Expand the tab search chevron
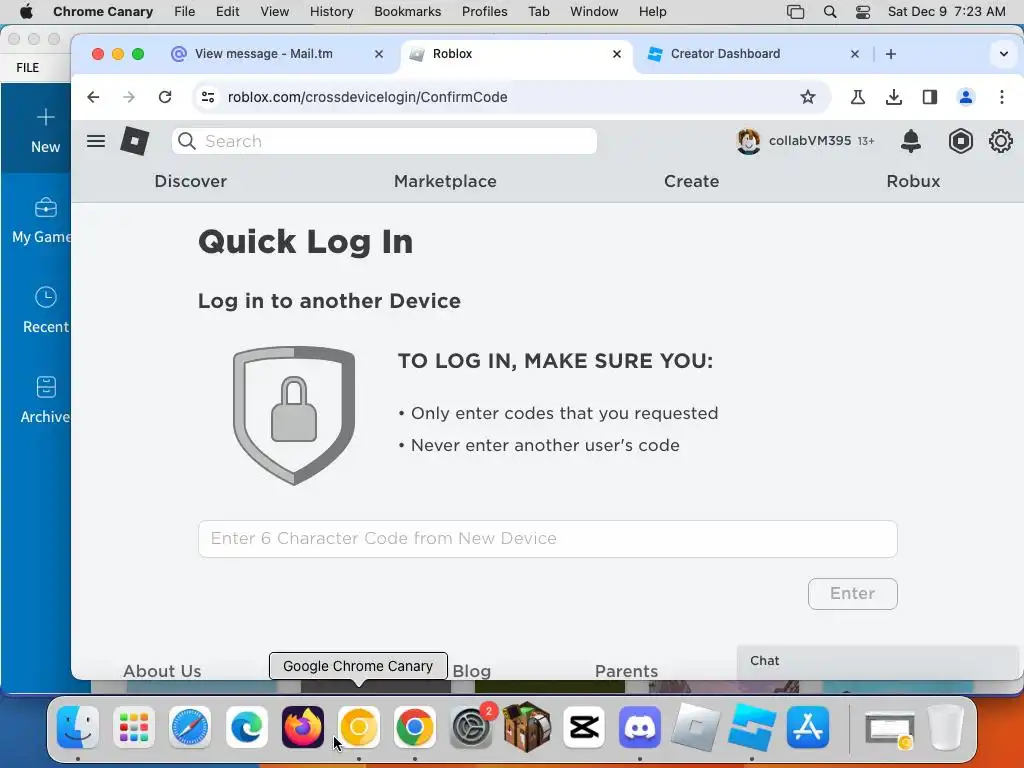Image resolution: width=1024 pixels, height=768 pixels. (x=1004, y=54)
